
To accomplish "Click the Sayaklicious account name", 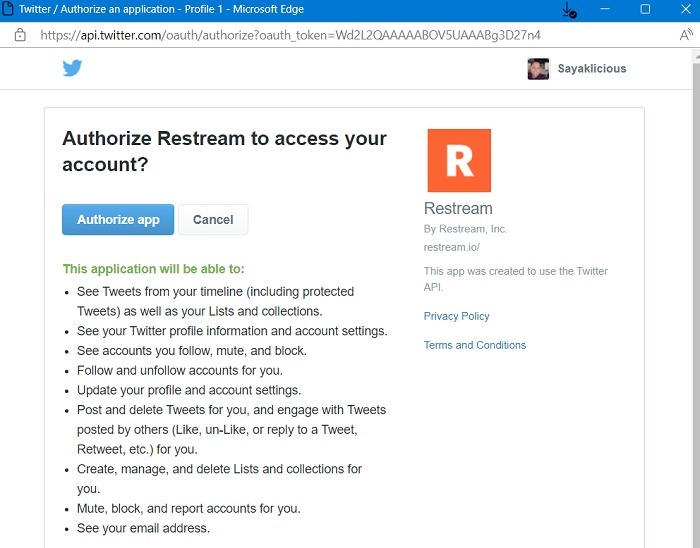I will click(592, 69).
